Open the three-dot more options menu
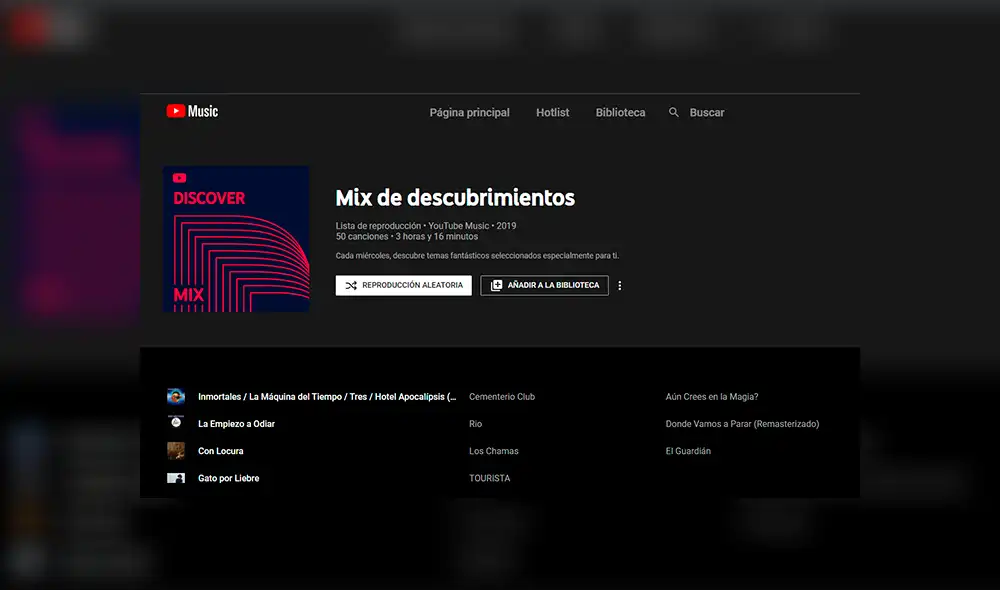 point(620,285)
